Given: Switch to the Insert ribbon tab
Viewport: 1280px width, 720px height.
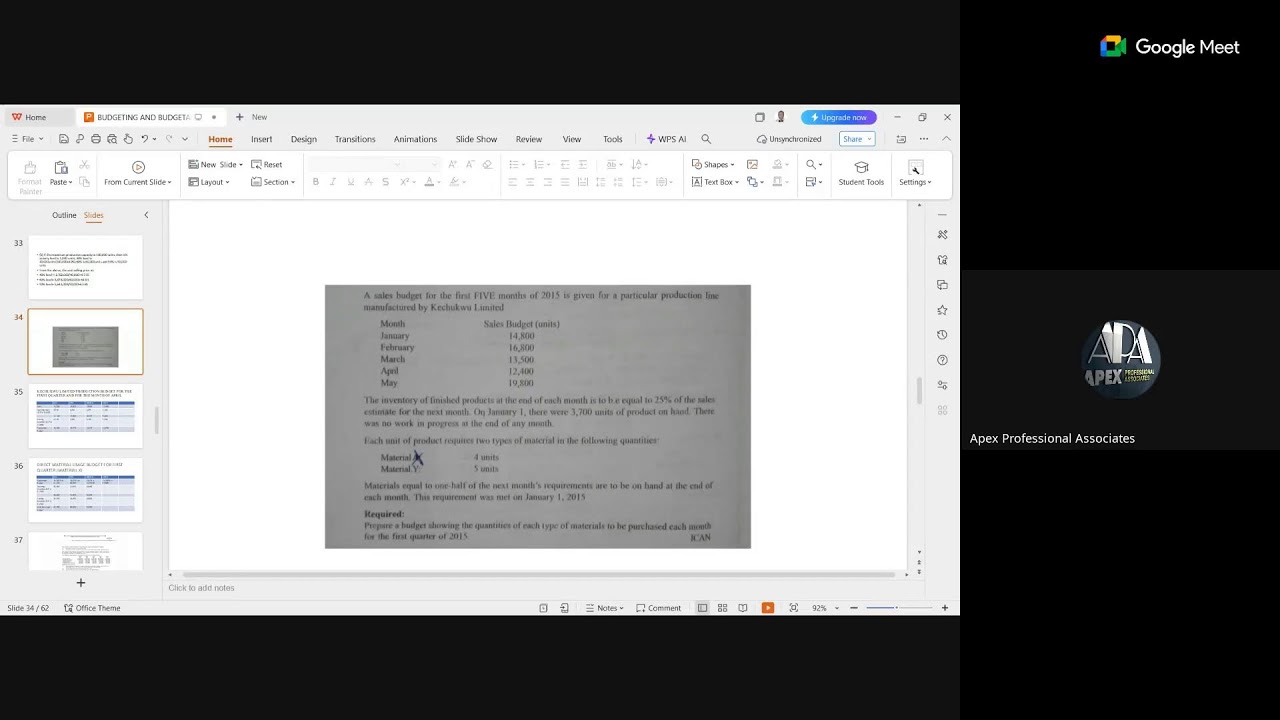Looking at the screenshot, I should coord(261,139).
